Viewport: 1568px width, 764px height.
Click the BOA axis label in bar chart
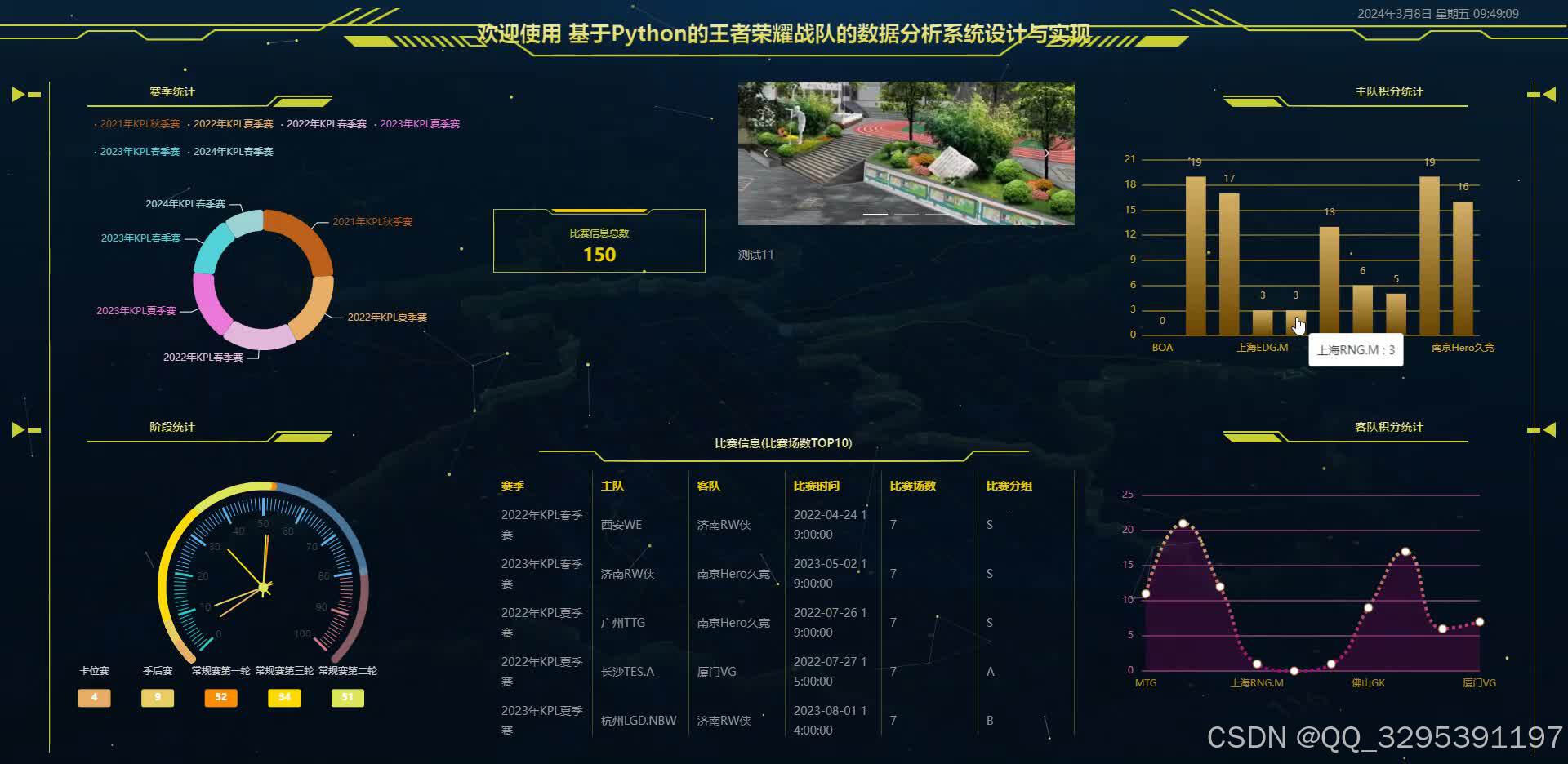point(1162,348)
